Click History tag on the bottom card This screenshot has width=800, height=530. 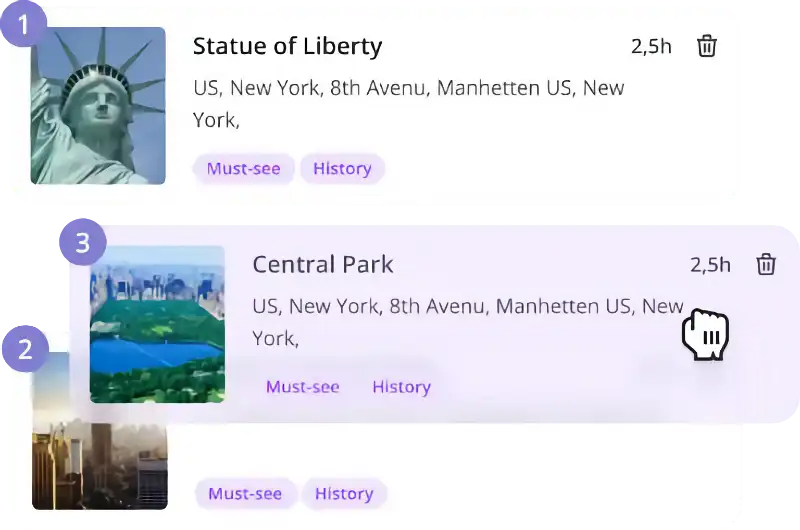pos(344,493)
